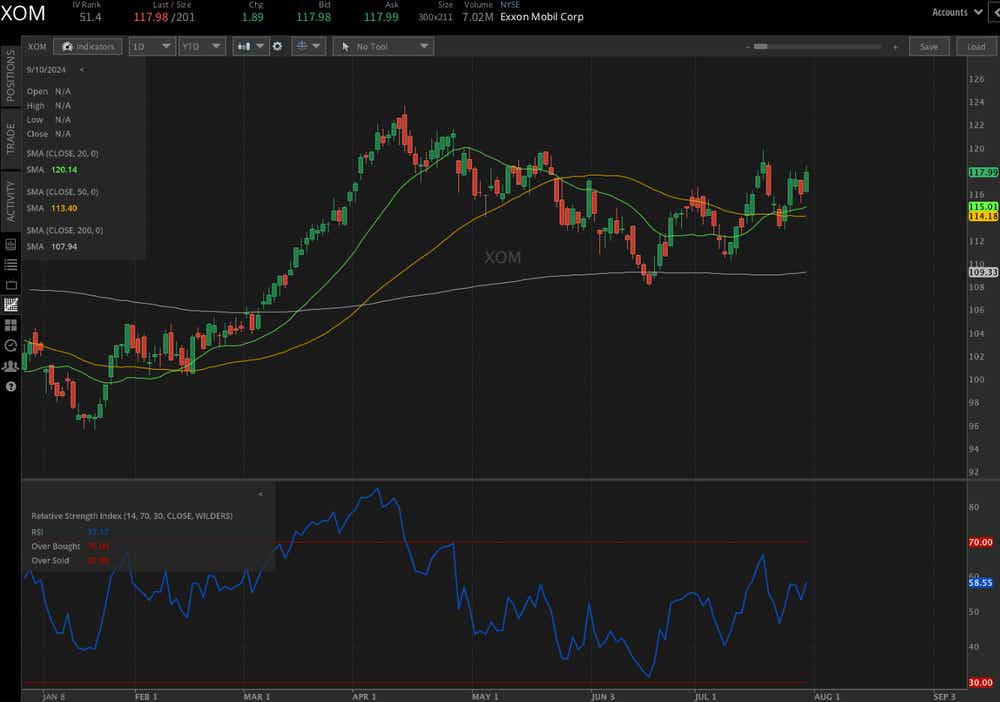This screenshot has height=702, width=1000.
Task: Open the No Tool drawing dropdown
Action: (383, 47)
